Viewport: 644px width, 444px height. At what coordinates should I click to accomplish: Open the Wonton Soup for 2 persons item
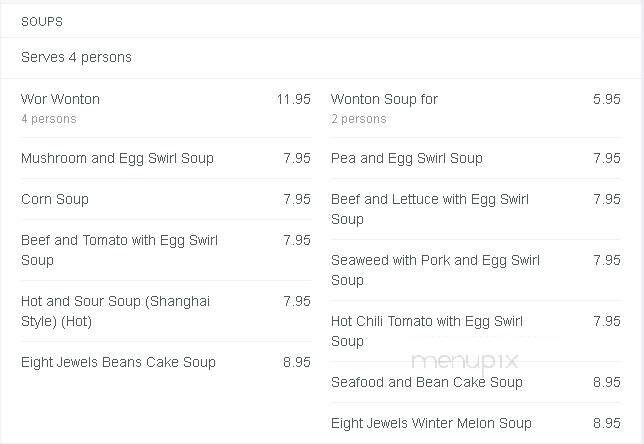point(384,99)
